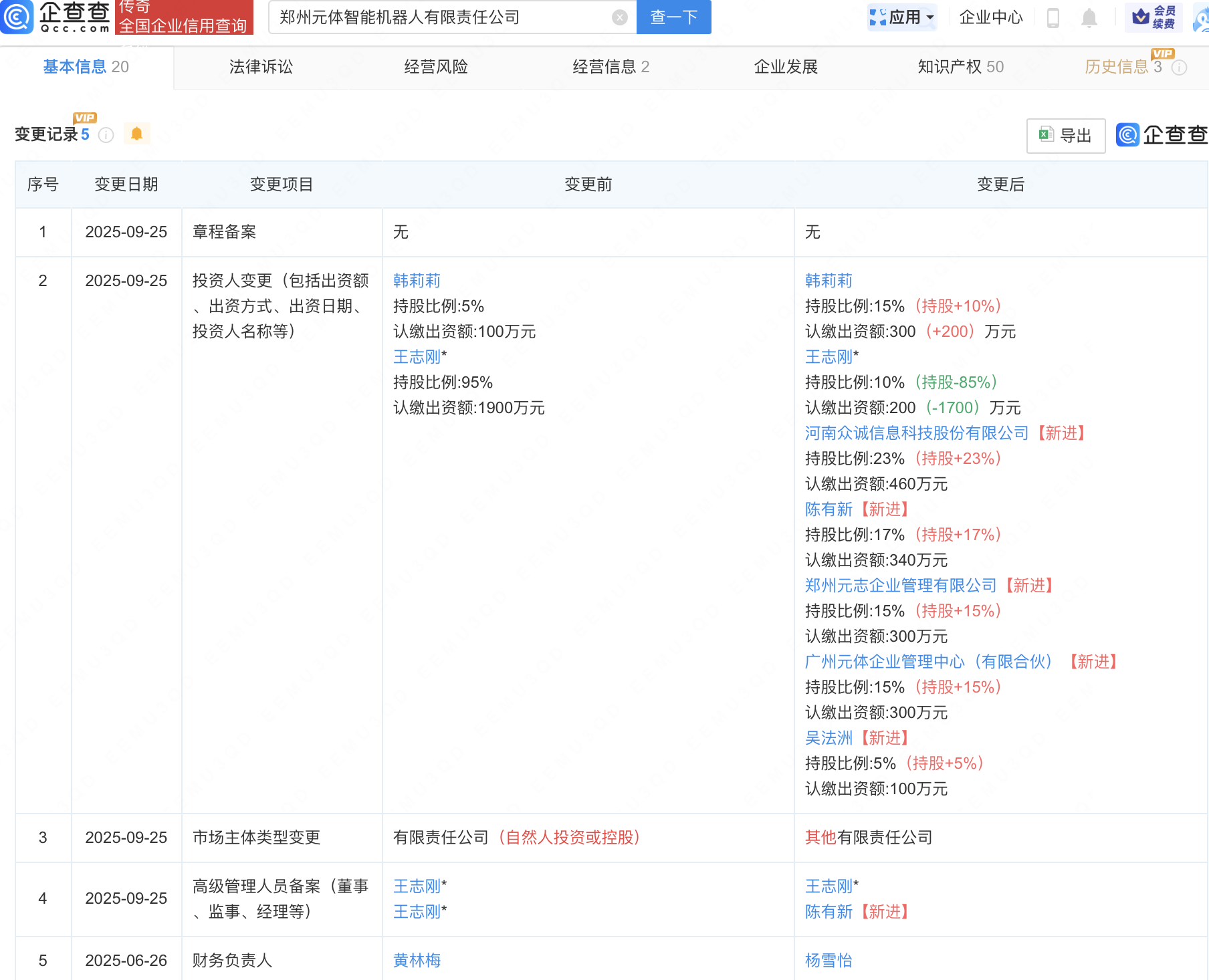Image resolution: width=1209 pixels, height=980 pixels.
Task: Expand the 应用 dropdown menu
Action: click(x=902, y=17)
